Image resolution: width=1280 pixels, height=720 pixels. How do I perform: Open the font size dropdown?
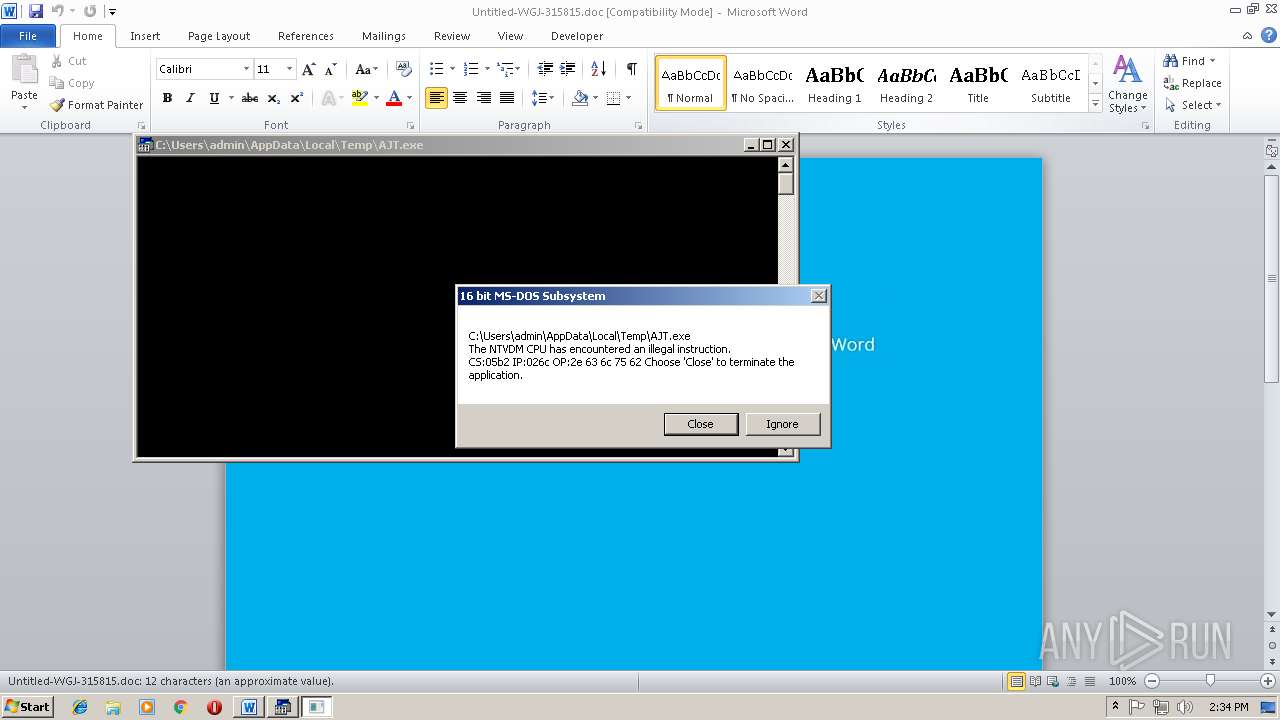pyautogui.click(x=290, y=69)
